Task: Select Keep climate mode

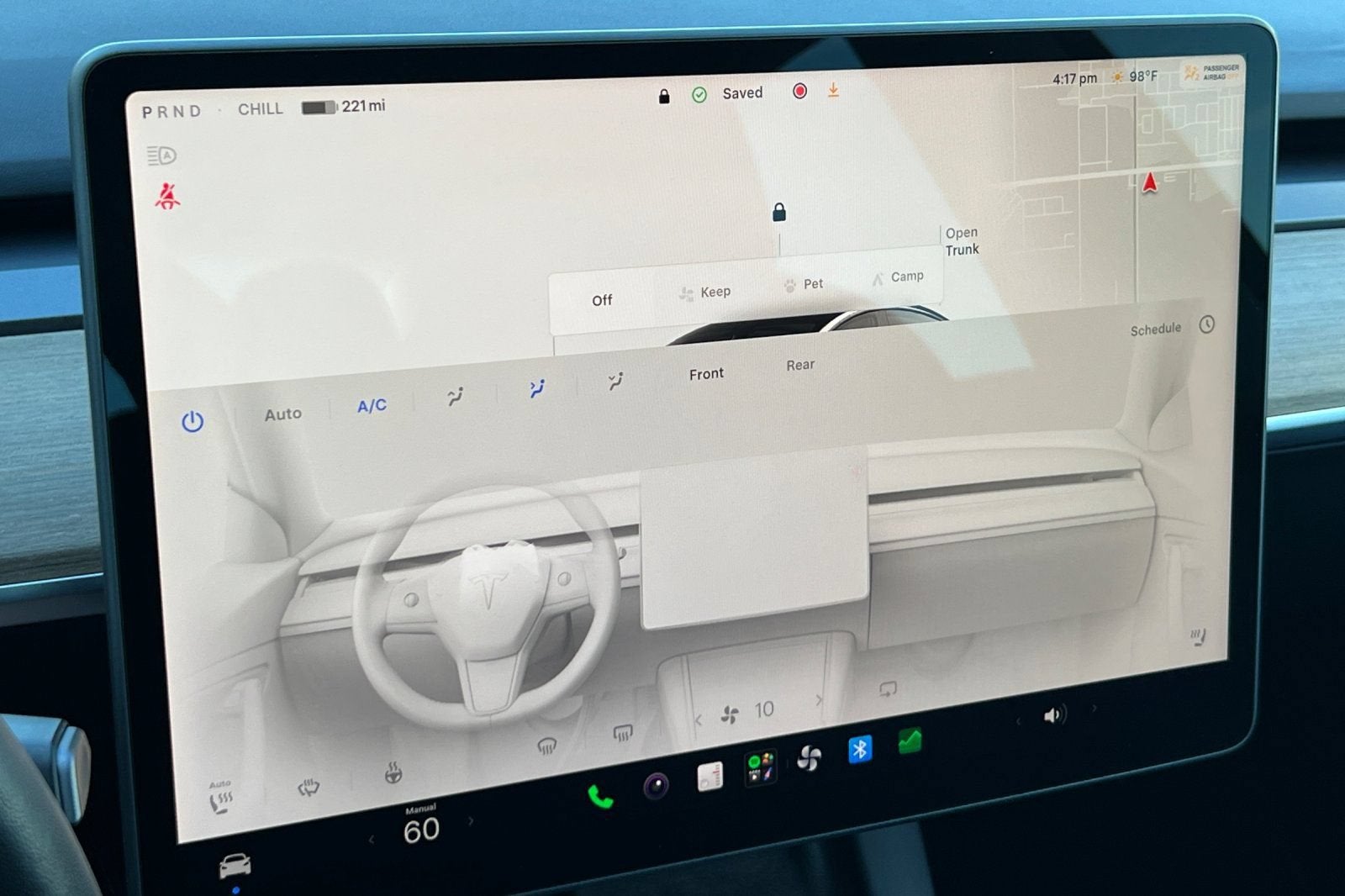Action: 705,292
